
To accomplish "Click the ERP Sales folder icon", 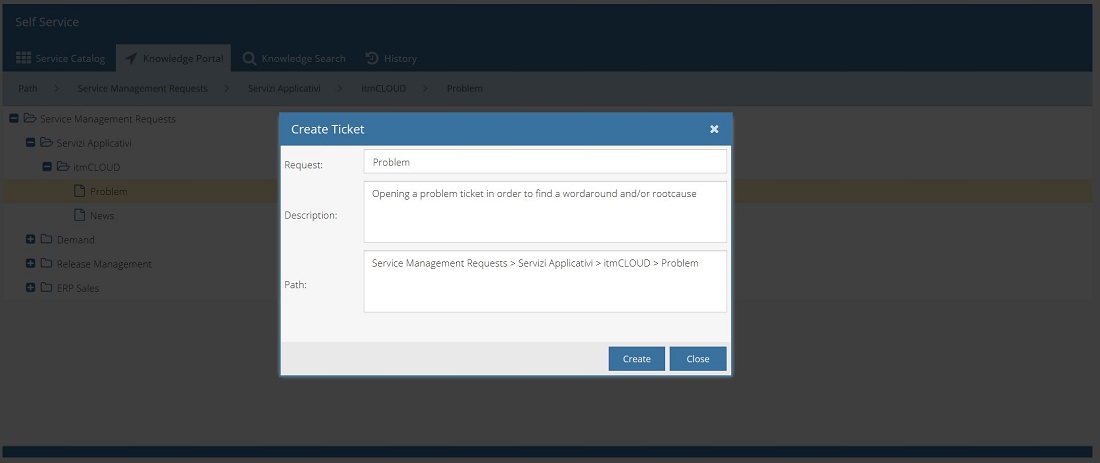I will click(x=46, y=288).
